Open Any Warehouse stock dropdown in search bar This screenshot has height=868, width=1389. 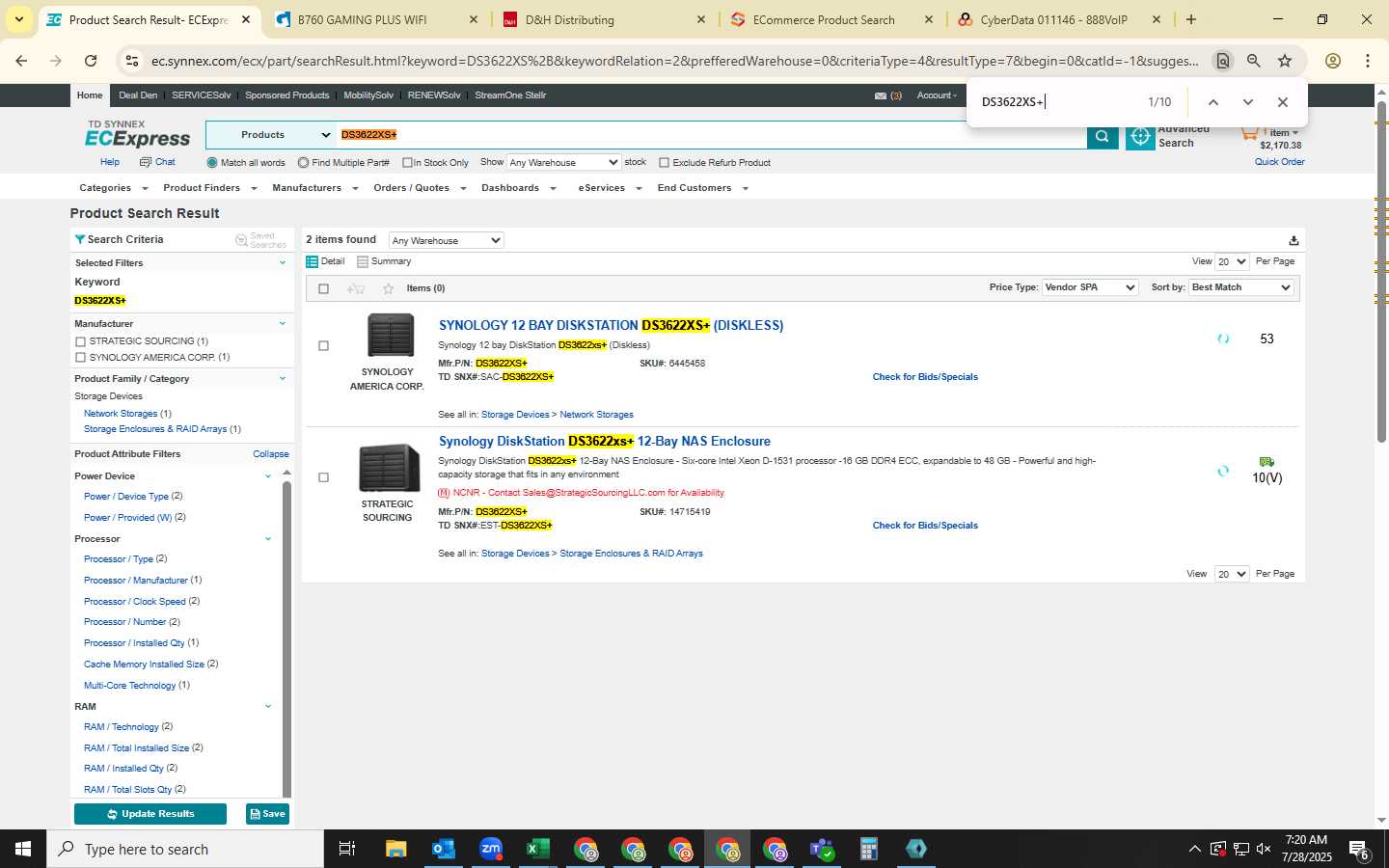pos(563,162)
